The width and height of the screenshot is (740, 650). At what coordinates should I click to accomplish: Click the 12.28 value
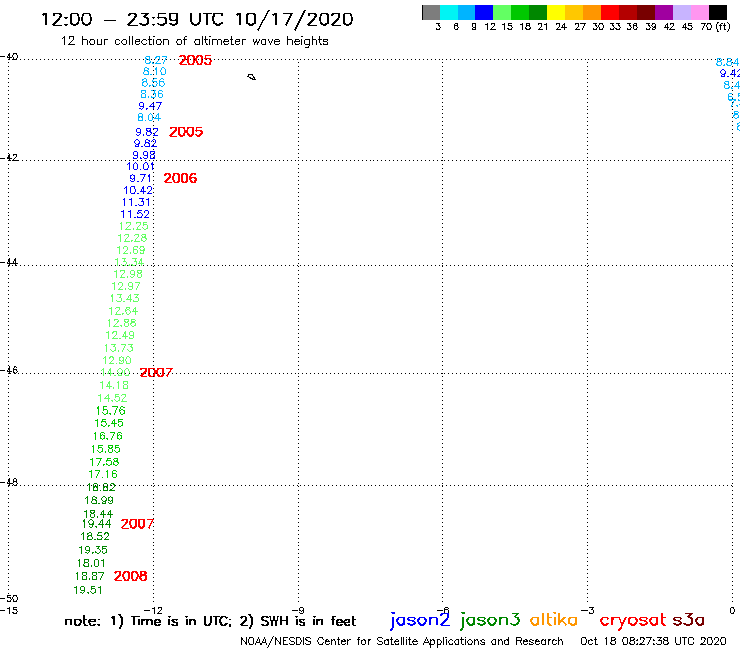pos(132,238)
